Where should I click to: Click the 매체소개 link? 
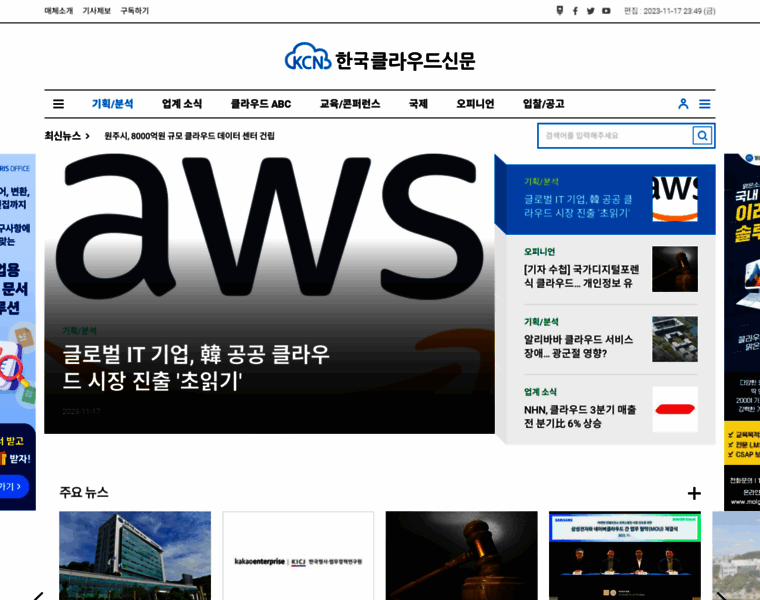click(59, 11)
